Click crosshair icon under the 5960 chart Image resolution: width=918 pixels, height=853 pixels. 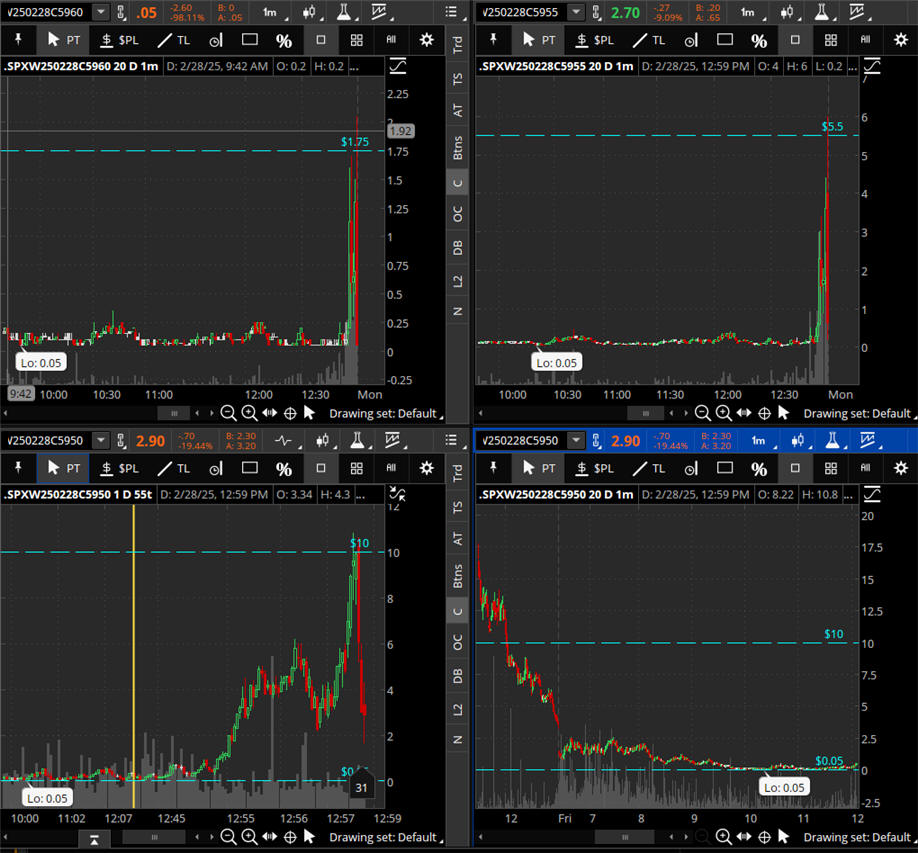(290, 413)
